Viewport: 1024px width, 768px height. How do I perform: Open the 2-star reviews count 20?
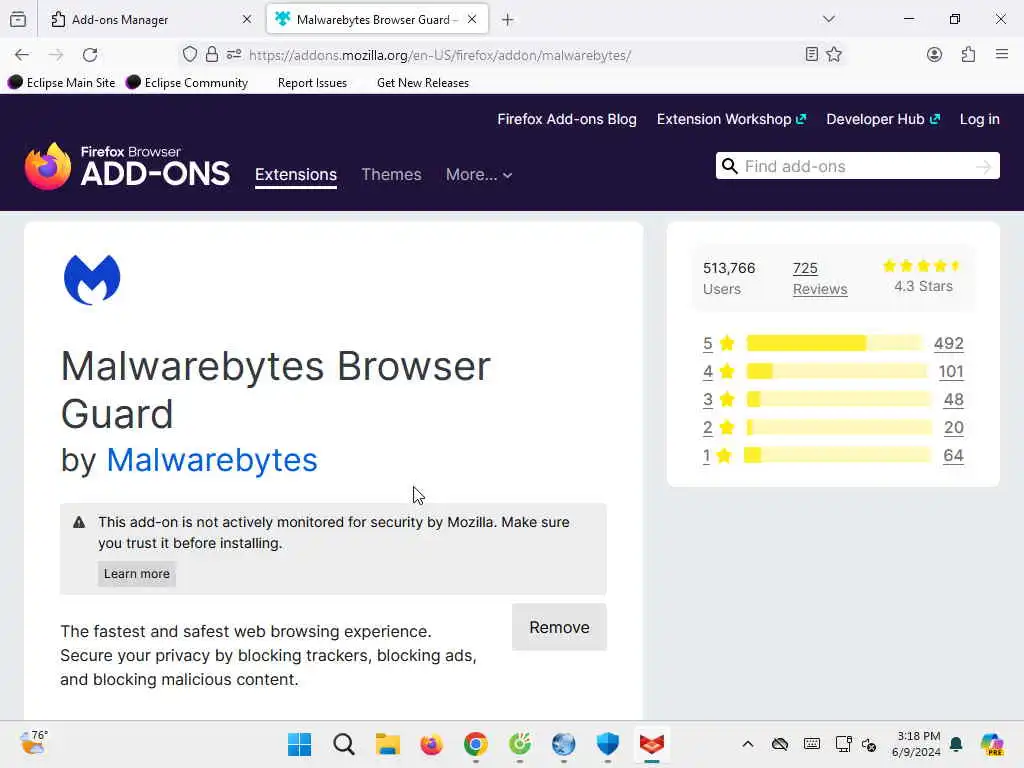[x=953, y=428]
